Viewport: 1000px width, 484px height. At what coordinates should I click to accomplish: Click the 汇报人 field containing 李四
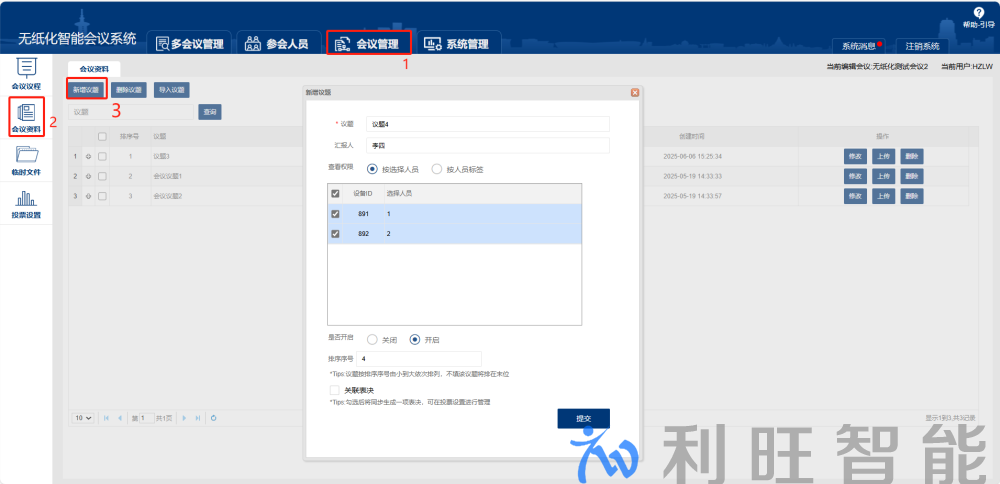488,145
